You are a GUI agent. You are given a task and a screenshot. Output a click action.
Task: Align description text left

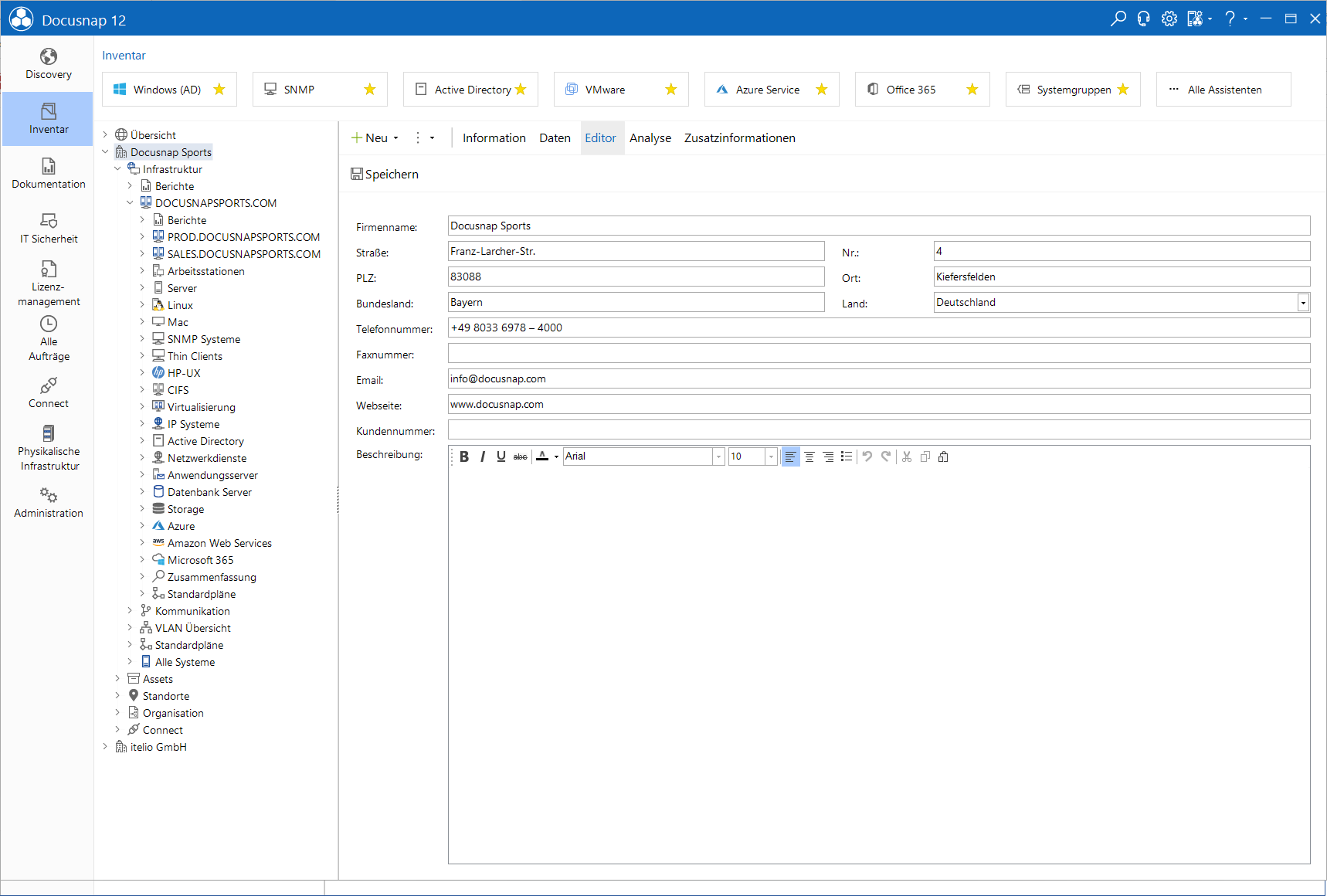point(790,456)
